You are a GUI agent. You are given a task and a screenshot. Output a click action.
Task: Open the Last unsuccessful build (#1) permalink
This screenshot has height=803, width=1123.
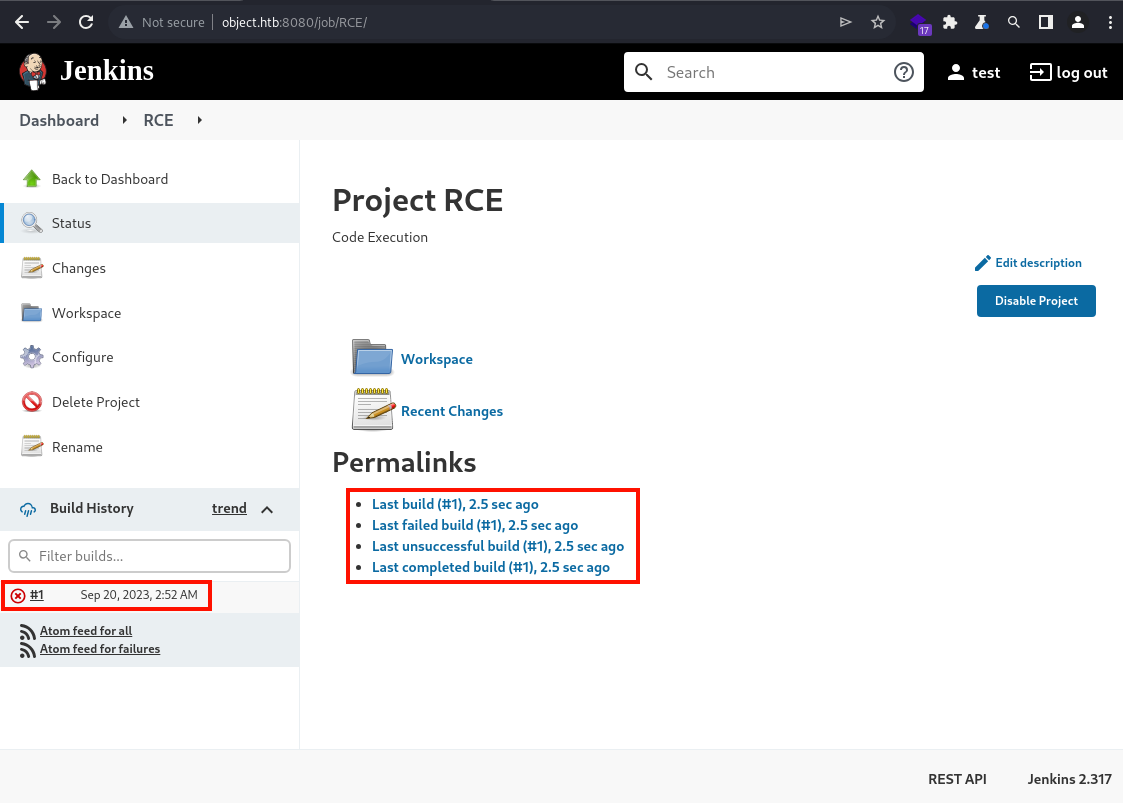[498, 546]
